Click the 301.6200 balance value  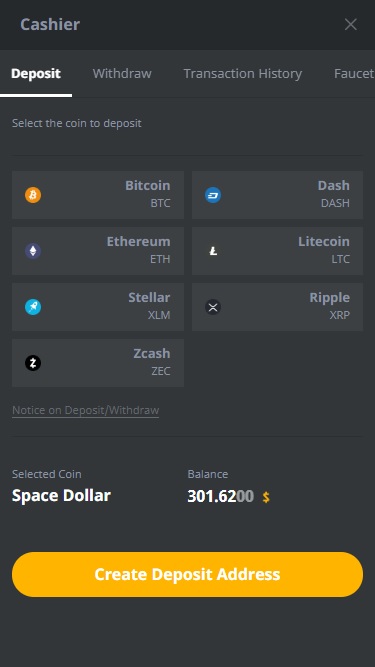[221, 496]
